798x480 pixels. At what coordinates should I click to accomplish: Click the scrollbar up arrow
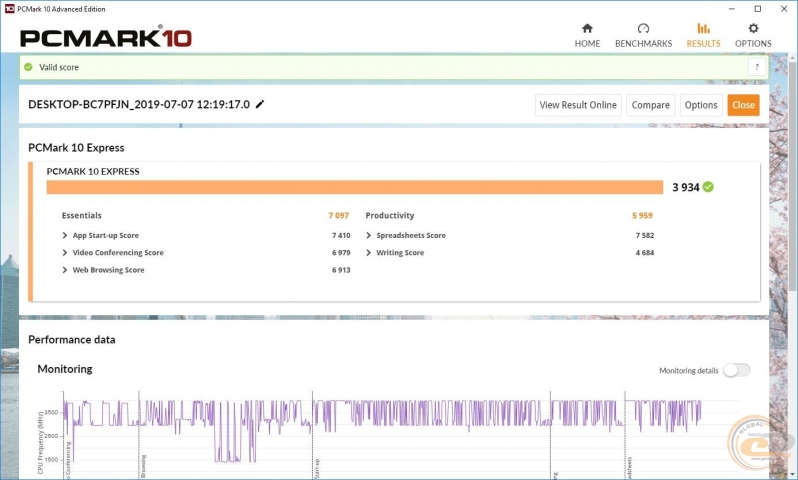[792, 58]
